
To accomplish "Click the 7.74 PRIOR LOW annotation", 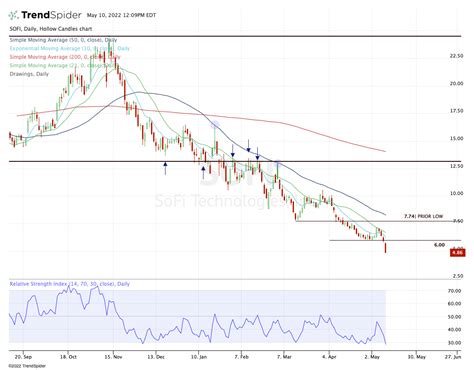I will click(x=424, y=216).
